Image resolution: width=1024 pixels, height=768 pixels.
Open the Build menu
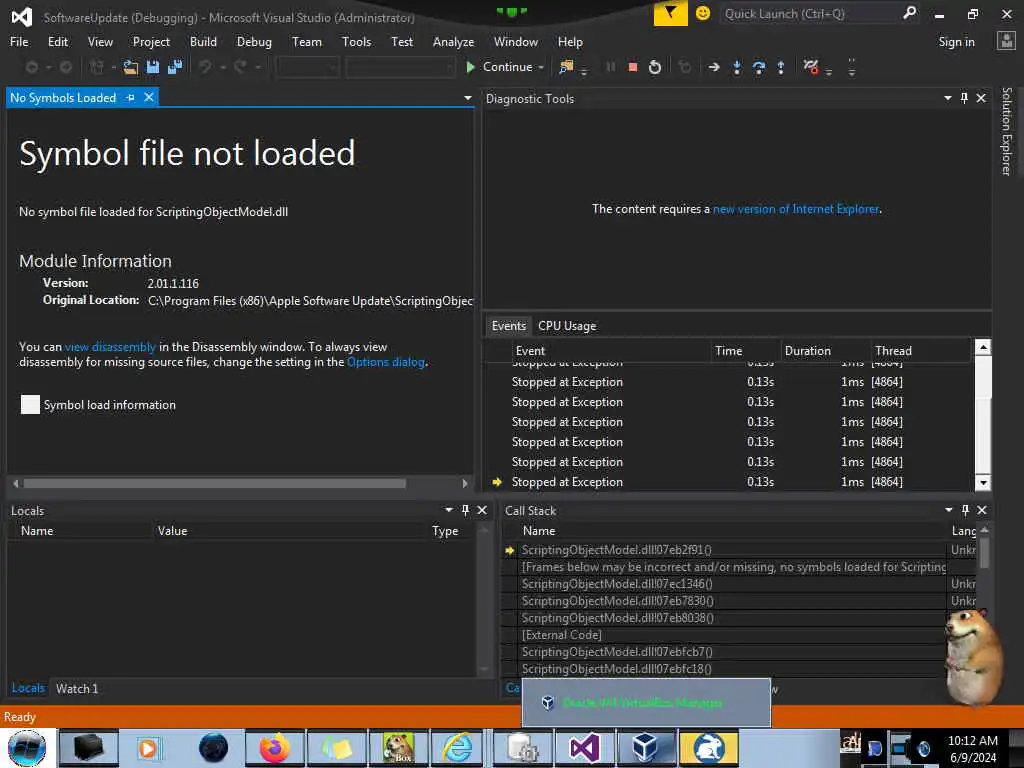(x=203, y=42)
